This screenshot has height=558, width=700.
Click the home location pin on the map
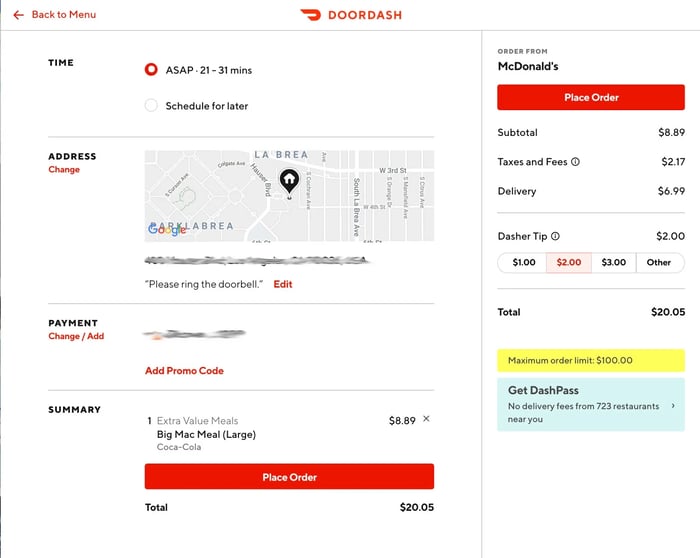pyautogui.click(x=290, y=181)
